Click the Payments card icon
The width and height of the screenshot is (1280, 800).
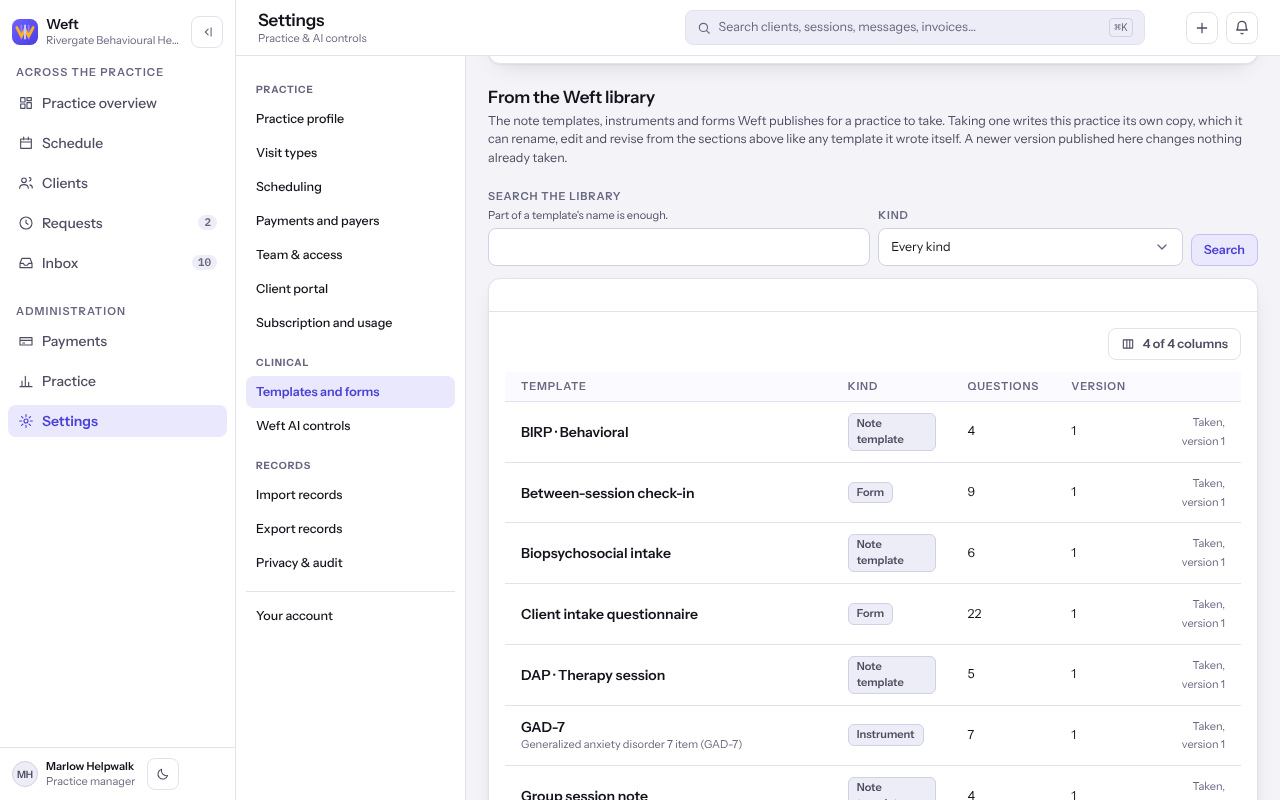pyautogui.click(x=26, y=341)
